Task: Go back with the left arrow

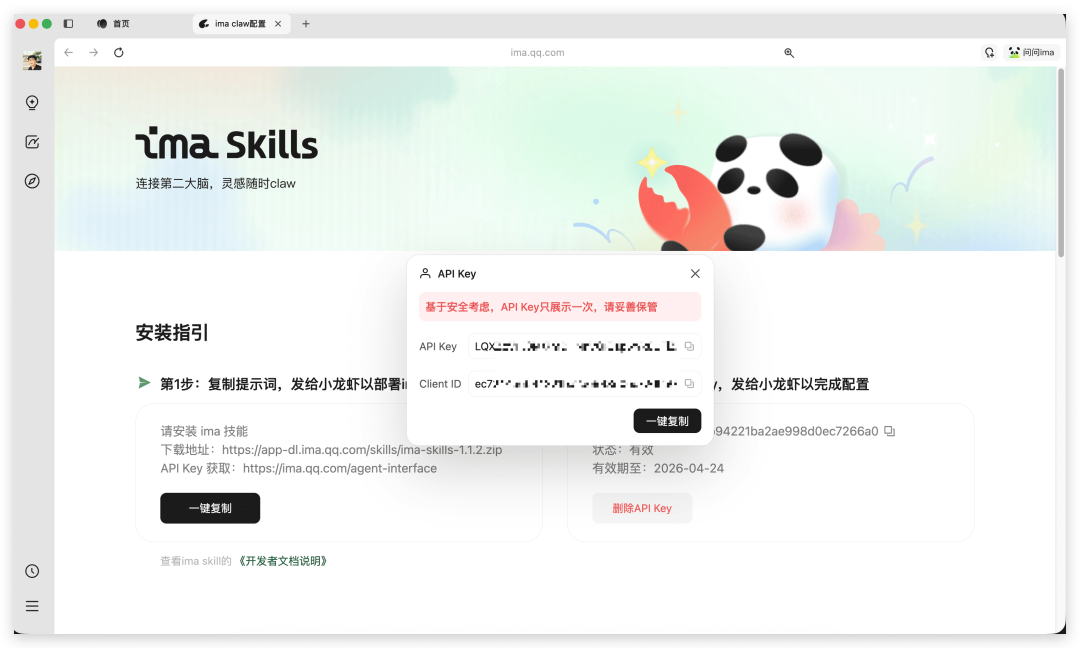Action: pyautogui.click(x=68, y=52)
